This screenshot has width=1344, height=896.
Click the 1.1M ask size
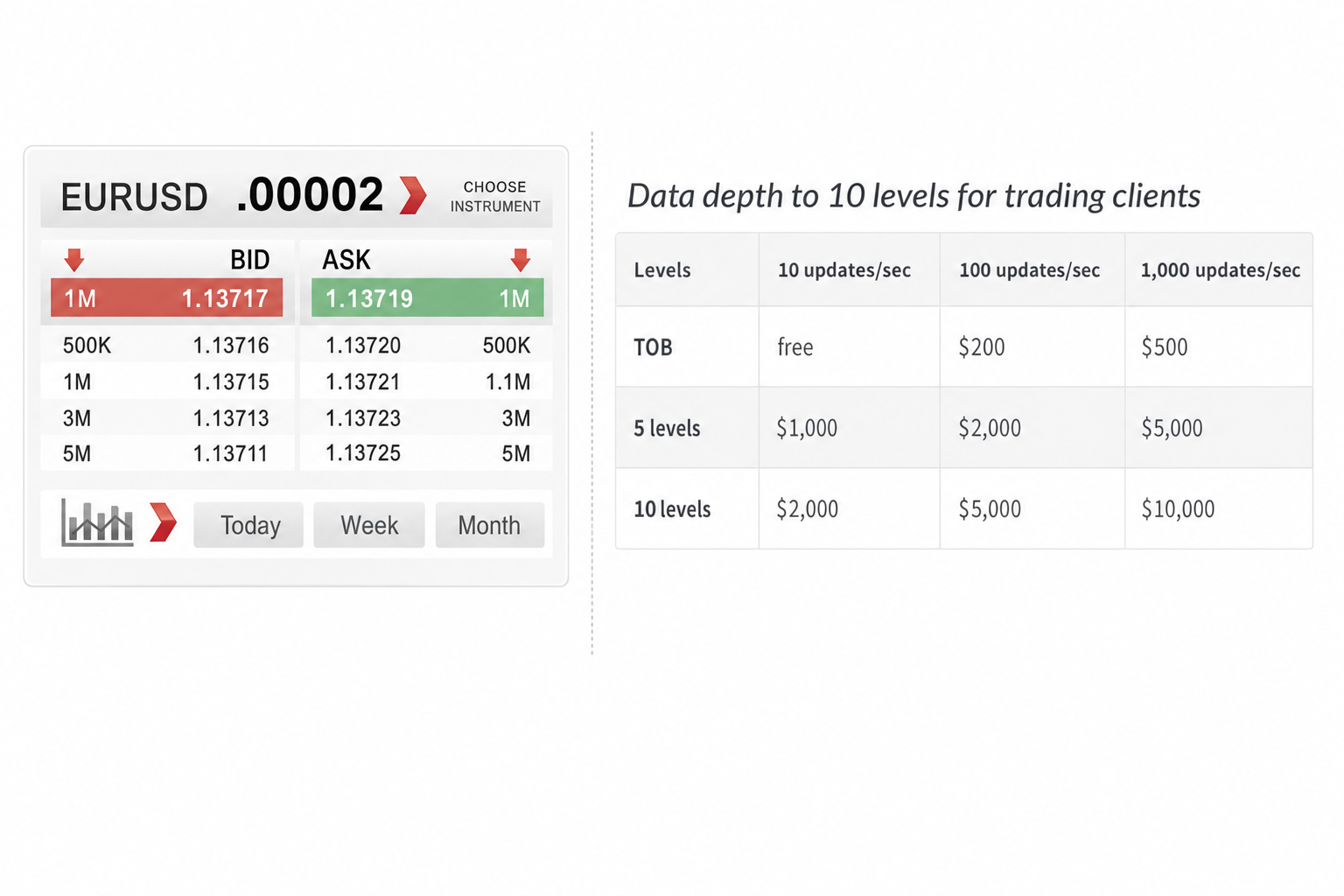[508, 382]
